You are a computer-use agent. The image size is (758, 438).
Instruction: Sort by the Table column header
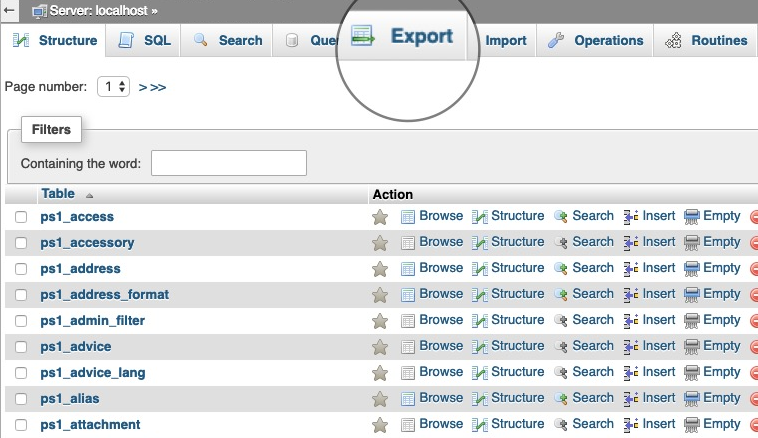pos(58,194)
